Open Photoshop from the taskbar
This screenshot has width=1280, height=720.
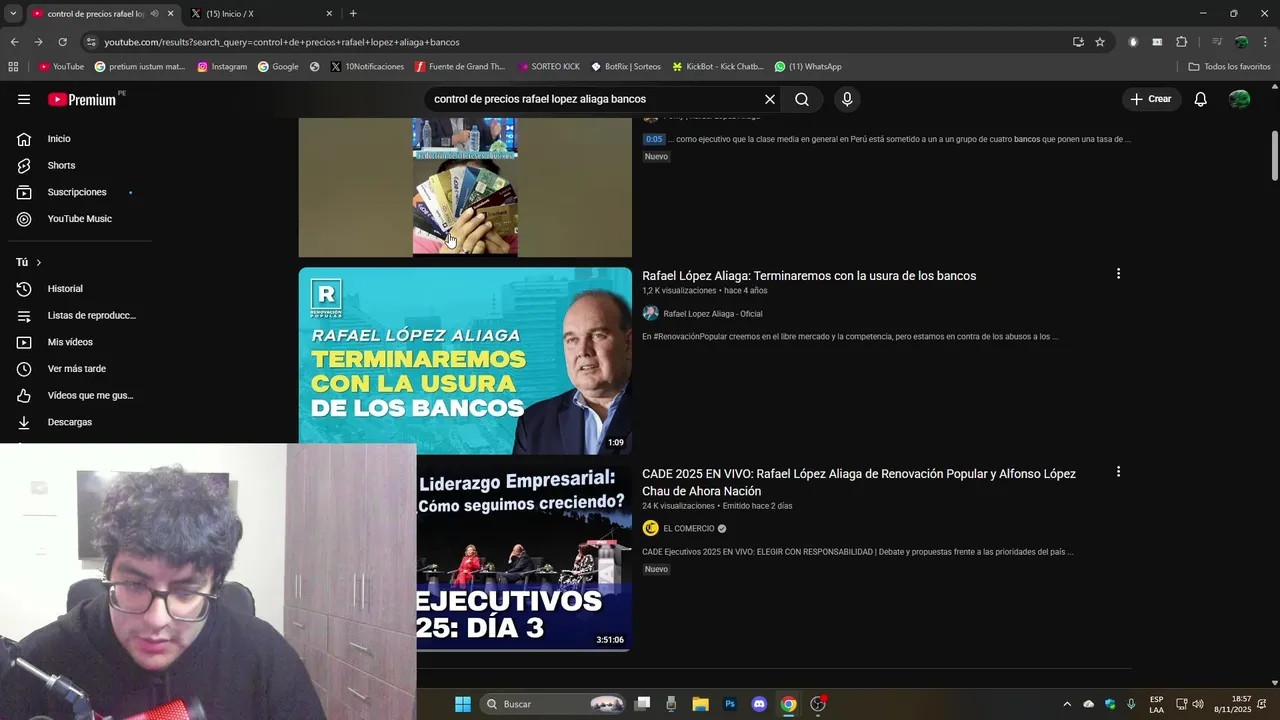coord(730,704)
